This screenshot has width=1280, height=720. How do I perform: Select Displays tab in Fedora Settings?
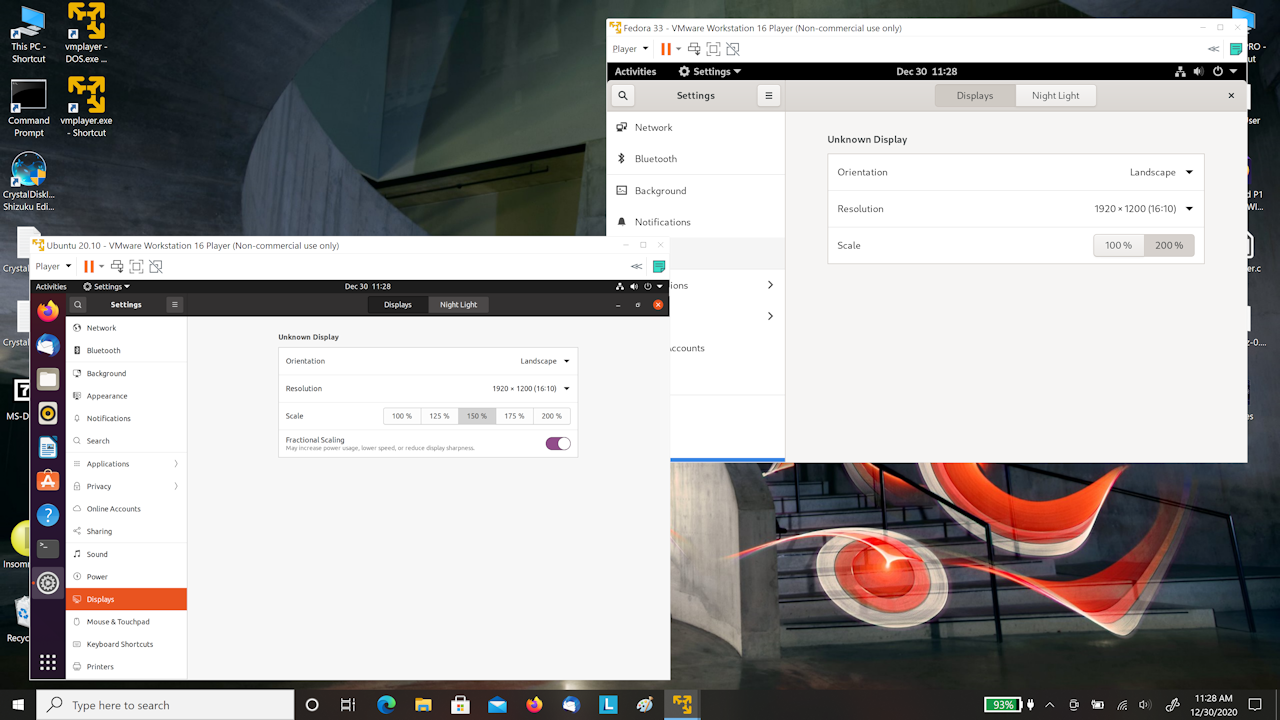click(975, 95)
